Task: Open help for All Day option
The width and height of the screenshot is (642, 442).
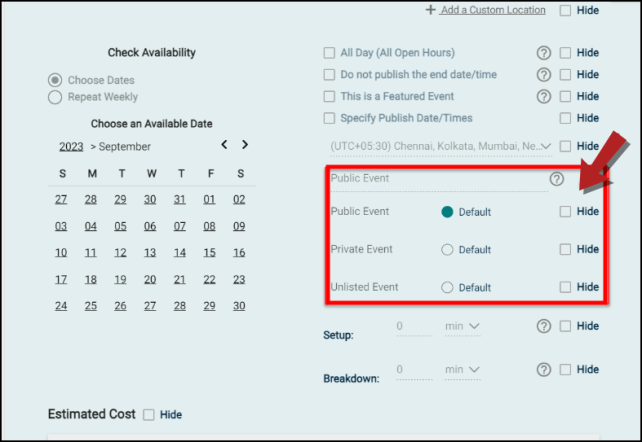Action: click(x=544, y=53)
